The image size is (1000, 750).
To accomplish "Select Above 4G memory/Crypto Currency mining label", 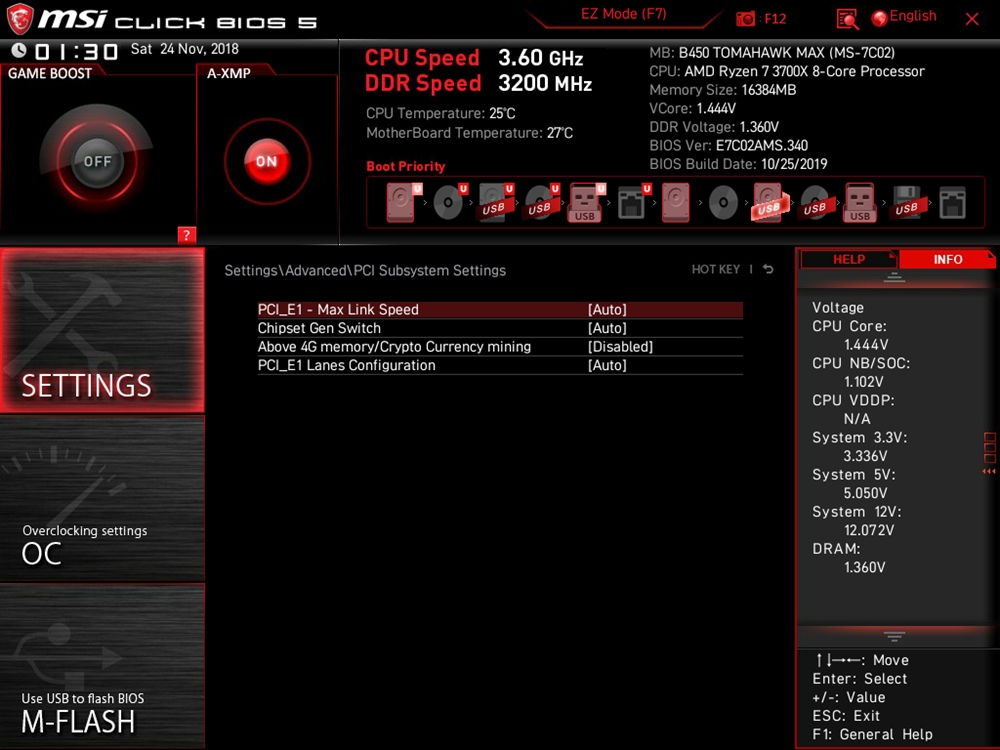I will pos(394,346).
